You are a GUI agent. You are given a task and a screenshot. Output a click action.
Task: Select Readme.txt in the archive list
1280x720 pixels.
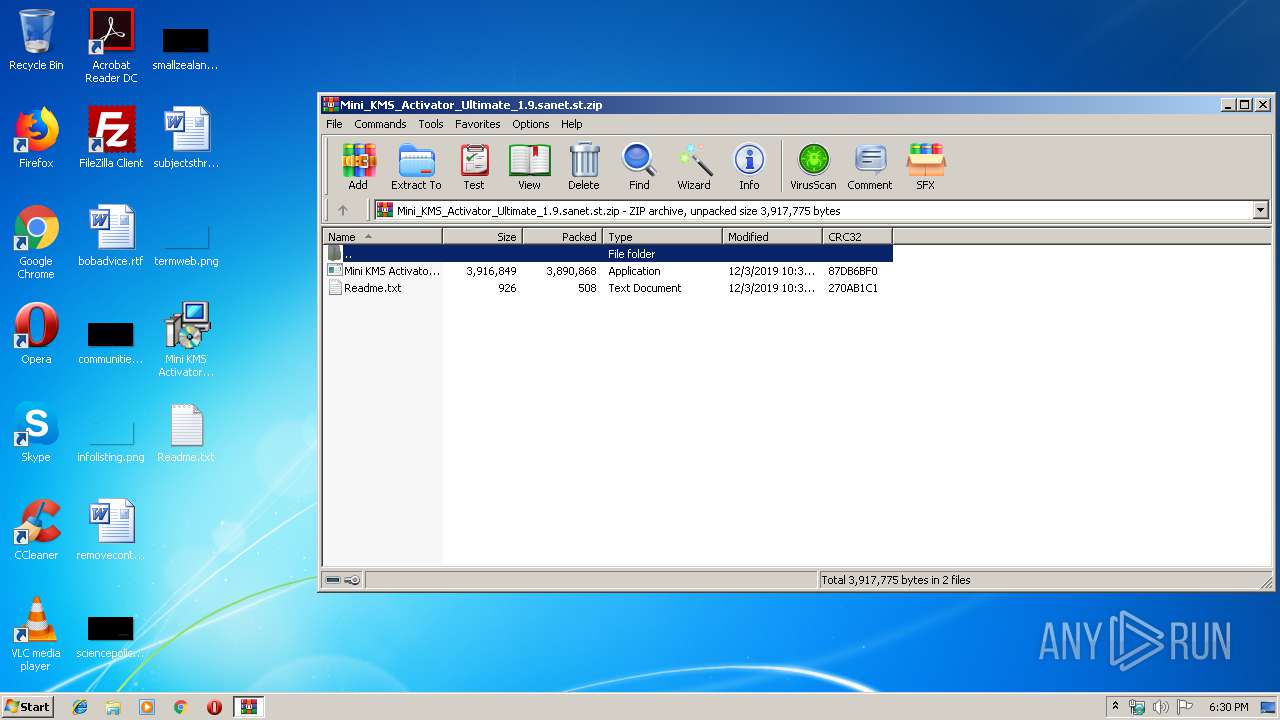(607, 288)
